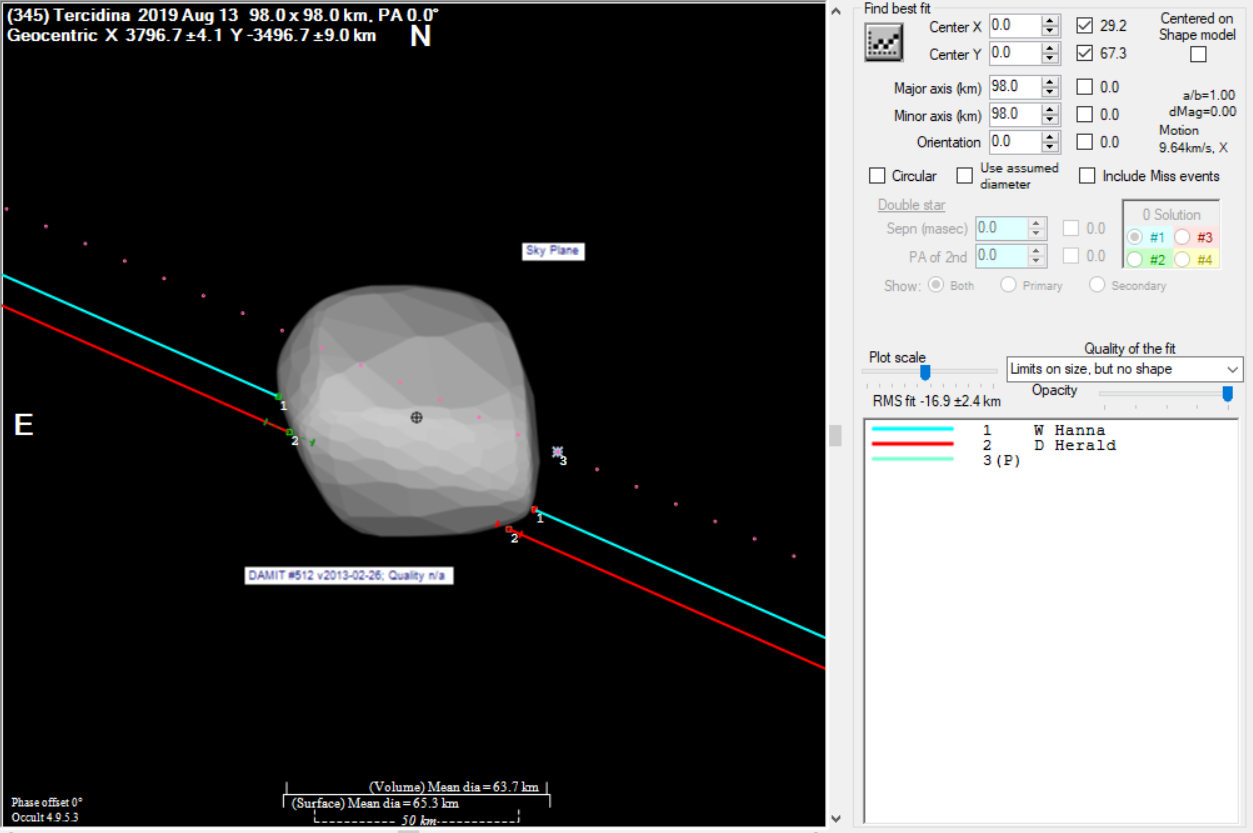Screen dimensions: 1253x833
Task: Click the Opacity slider handle
Action: (x=1227, y=394)
